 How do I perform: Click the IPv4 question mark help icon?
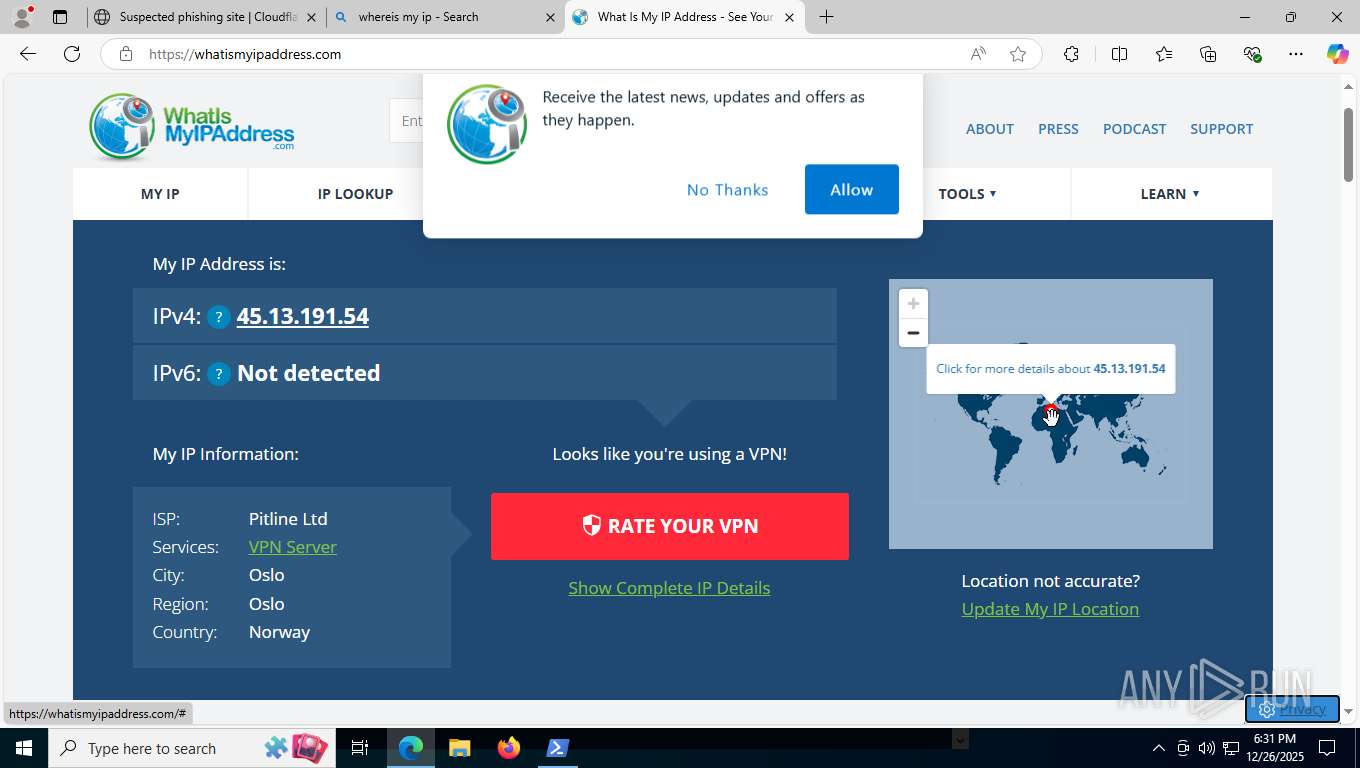(219, 317)
